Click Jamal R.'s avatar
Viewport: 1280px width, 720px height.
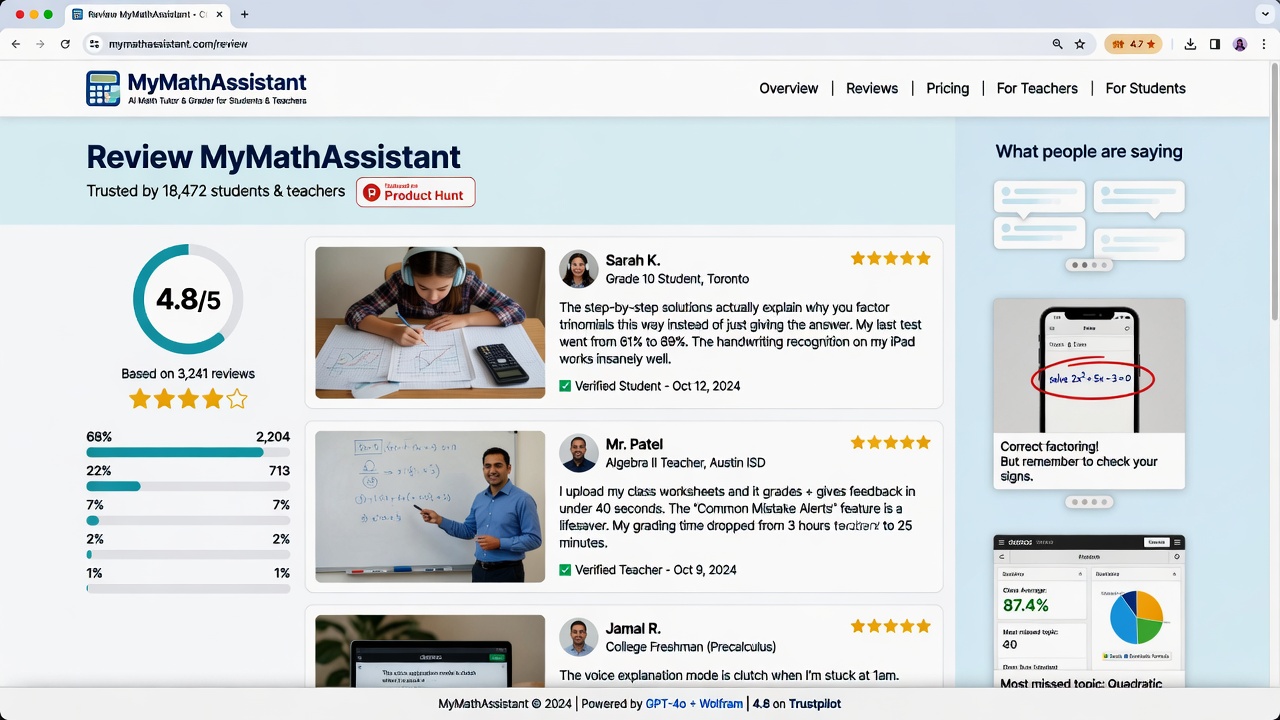578,637
